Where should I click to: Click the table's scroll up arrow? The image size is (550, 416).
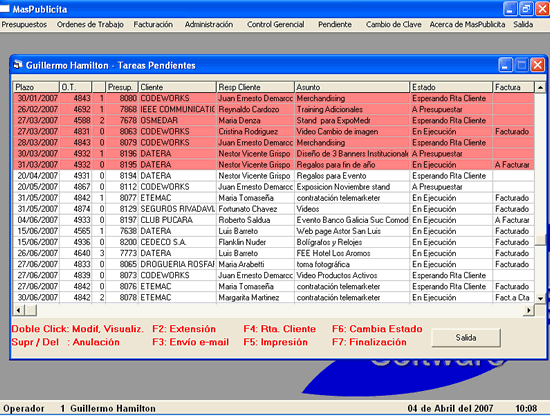click(x=540, y=87)
